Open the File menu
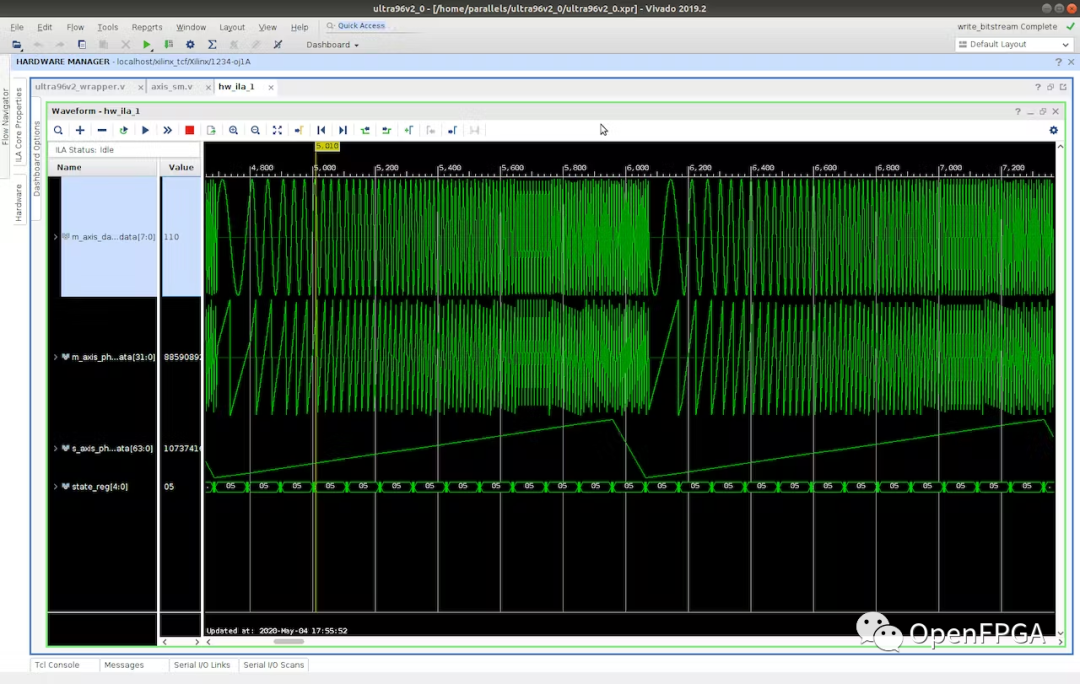The image size is (1080, 684). (17, 27)
